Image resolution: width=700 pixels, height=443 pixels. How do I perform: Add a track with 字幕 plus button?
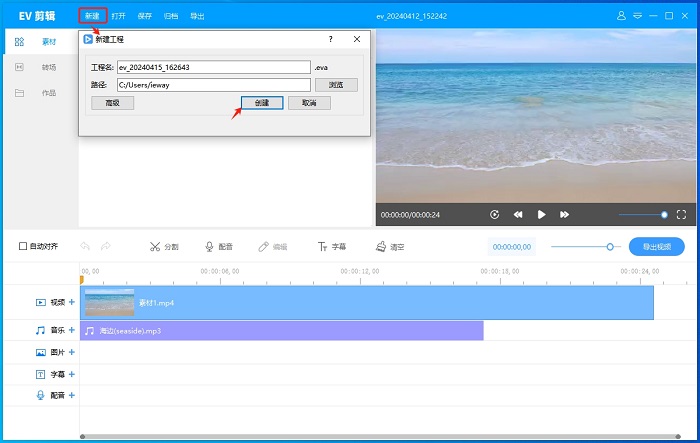click(x=71, y=374)
